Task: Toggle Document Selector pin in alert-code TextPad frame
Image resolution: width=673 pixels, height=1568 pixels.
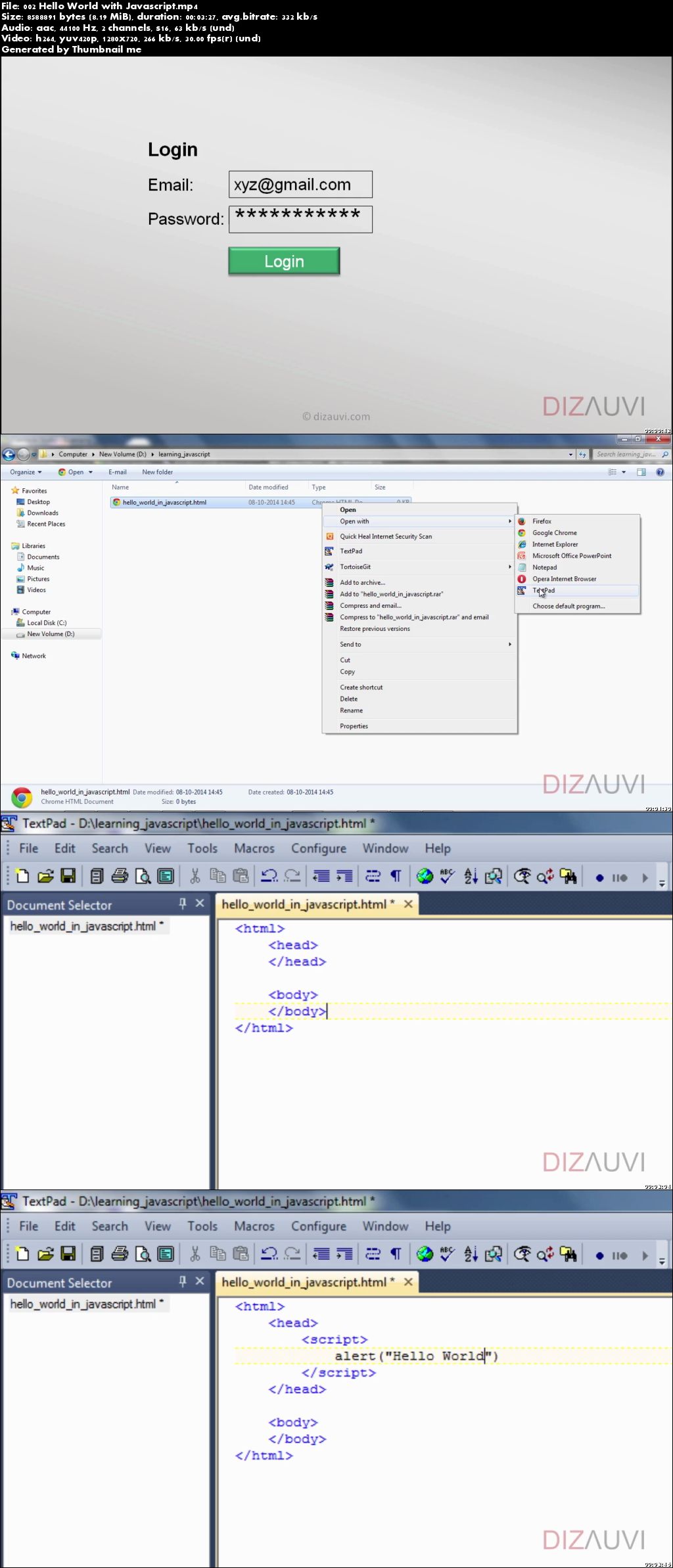Action: click(183, 1281)
